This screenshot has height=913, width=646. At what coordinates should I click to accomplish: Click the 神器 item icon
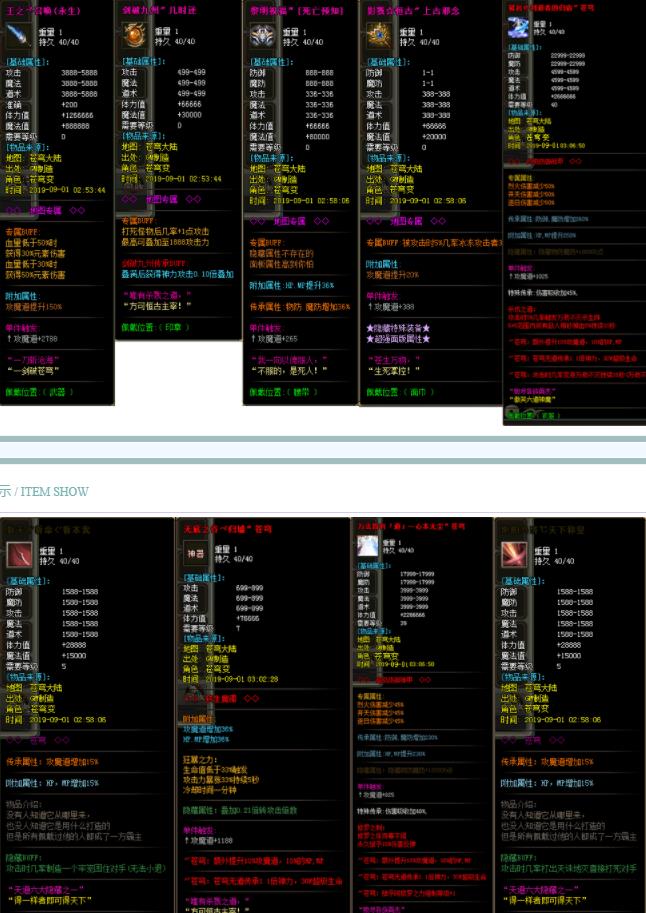(195, 553)
